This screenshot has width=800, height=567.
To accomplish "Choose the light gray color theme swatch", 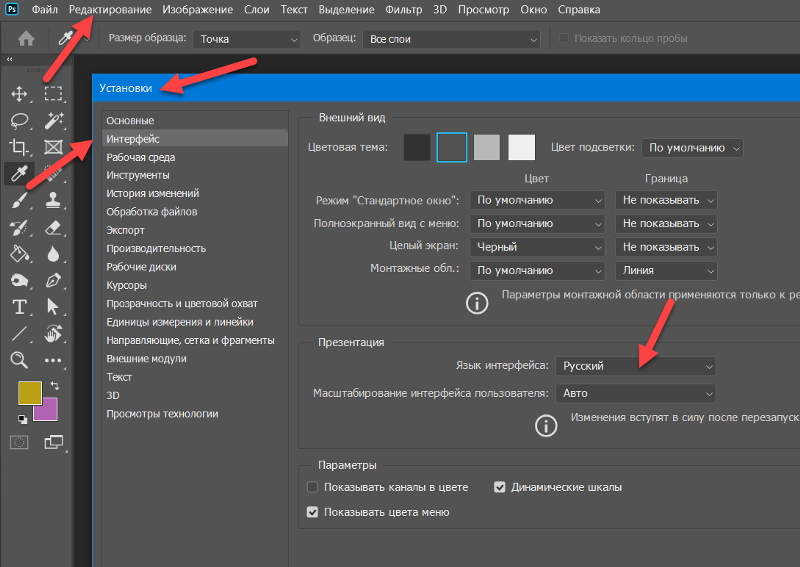I will tap(487, 147).
